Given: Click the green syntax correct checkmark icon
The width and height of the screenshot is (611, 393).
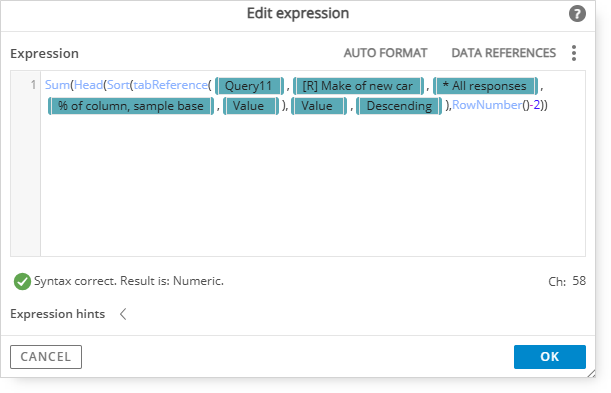Looking at the screenshot, I should pyautogui.click(x=22, y=281).
